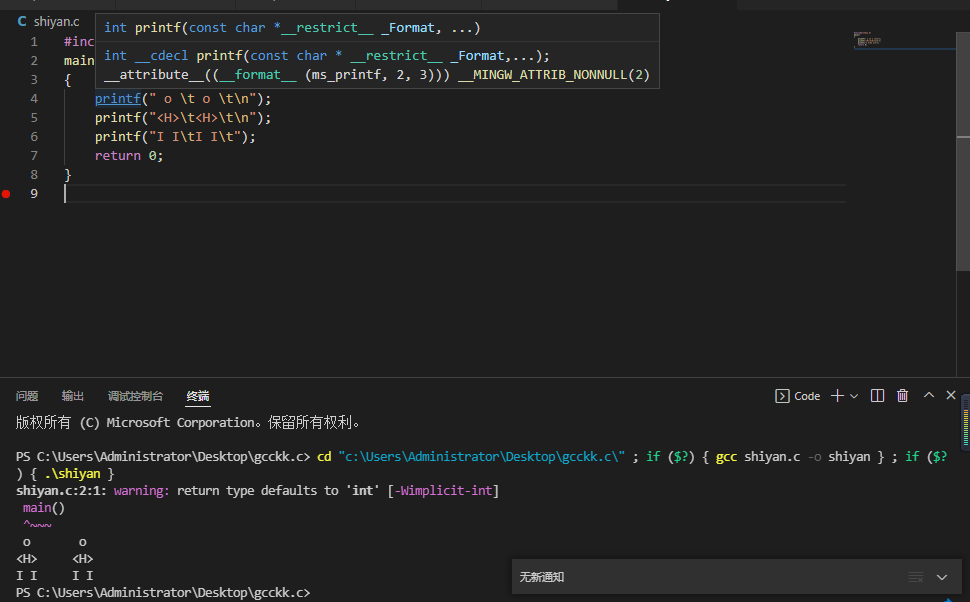Image resolution: width=970 pixels, height=602 pixels.
Task: Open the terminal launch profile dropdown arrow
Action: point(854,396)
